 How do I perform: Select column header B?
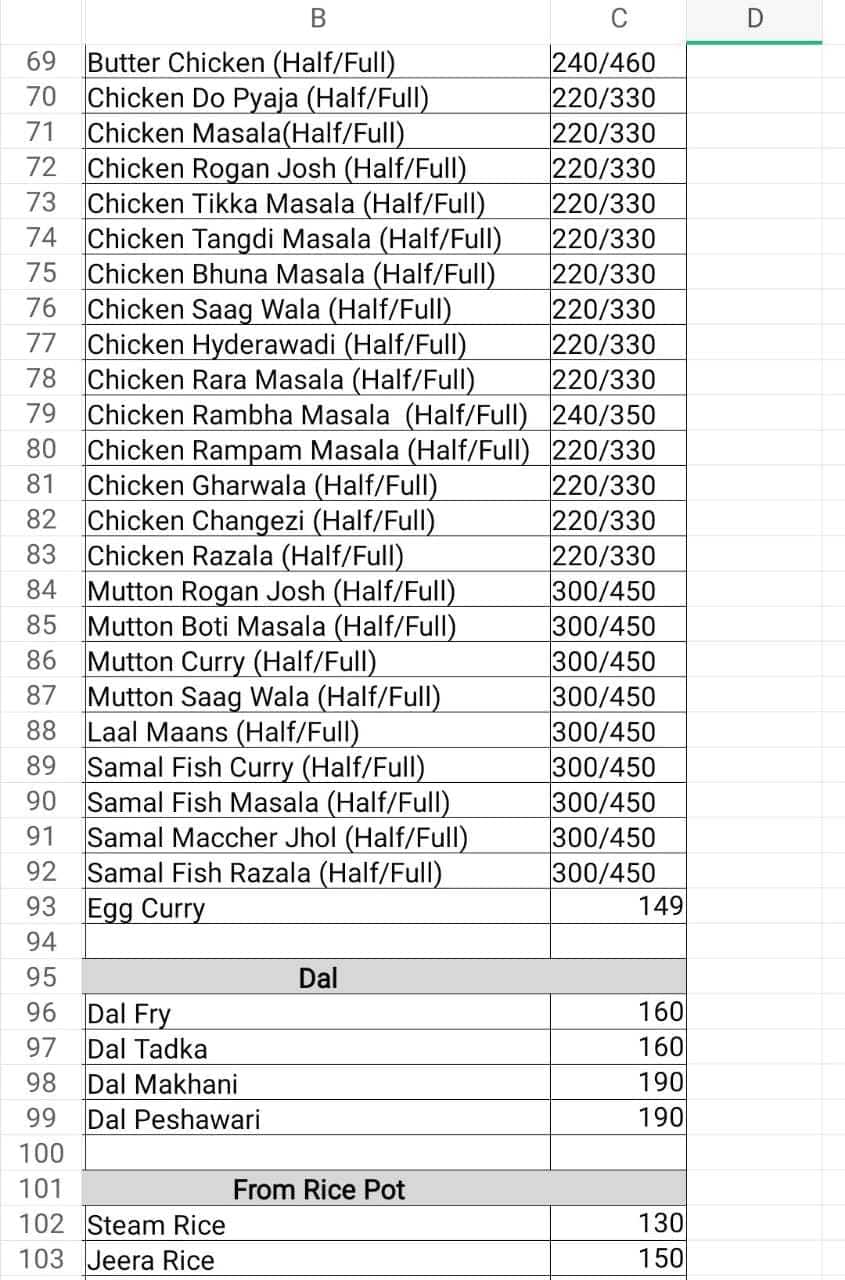[x=316, y=18]
